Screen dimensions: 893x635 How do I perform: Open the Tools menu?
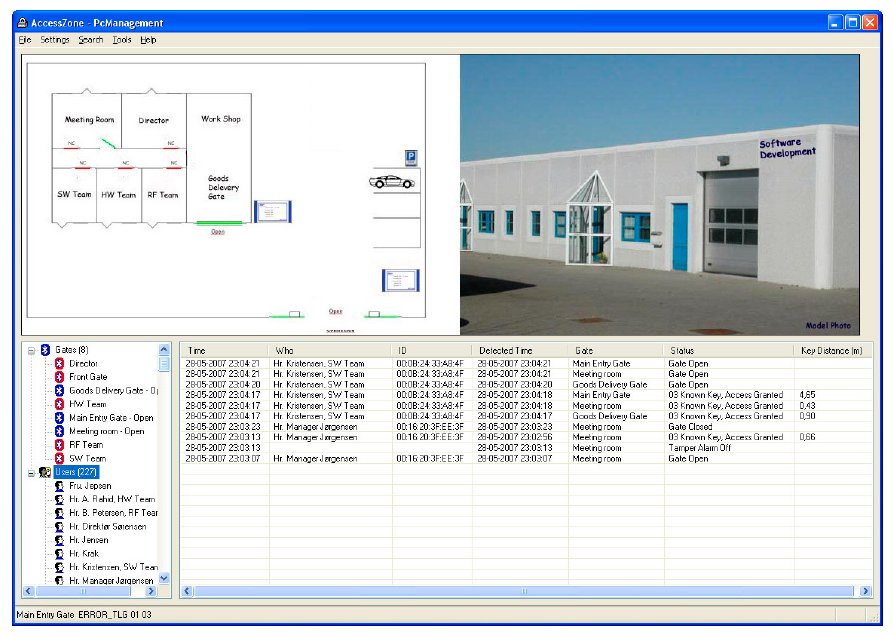click(x=122, y=40)
